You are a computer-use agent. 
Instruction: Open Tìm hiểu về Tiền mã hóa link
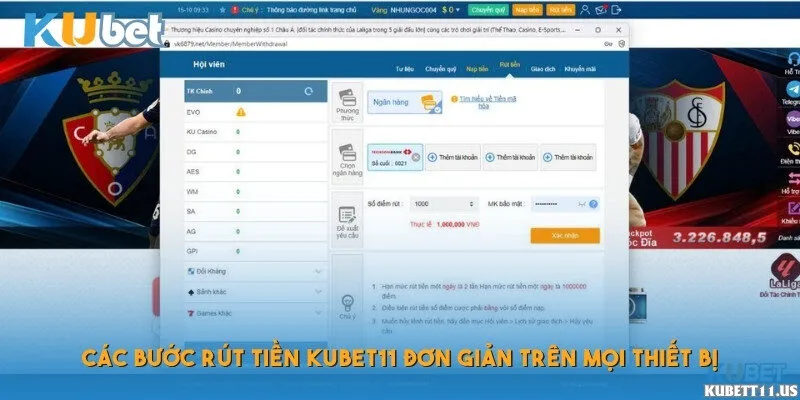[x=488, y=102]
